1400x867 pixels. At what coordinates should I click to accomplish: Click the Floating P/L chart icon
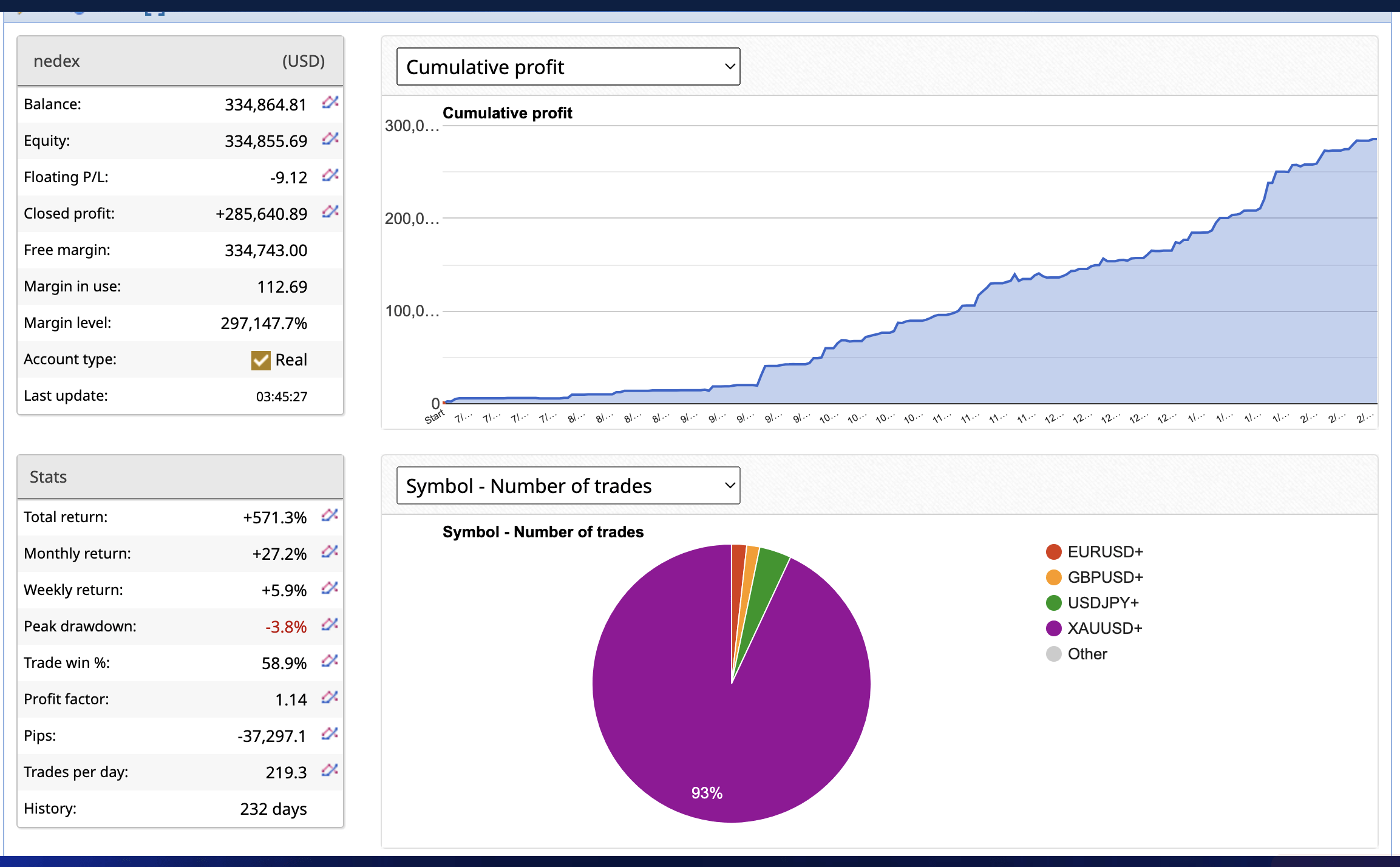click(330, 175)
